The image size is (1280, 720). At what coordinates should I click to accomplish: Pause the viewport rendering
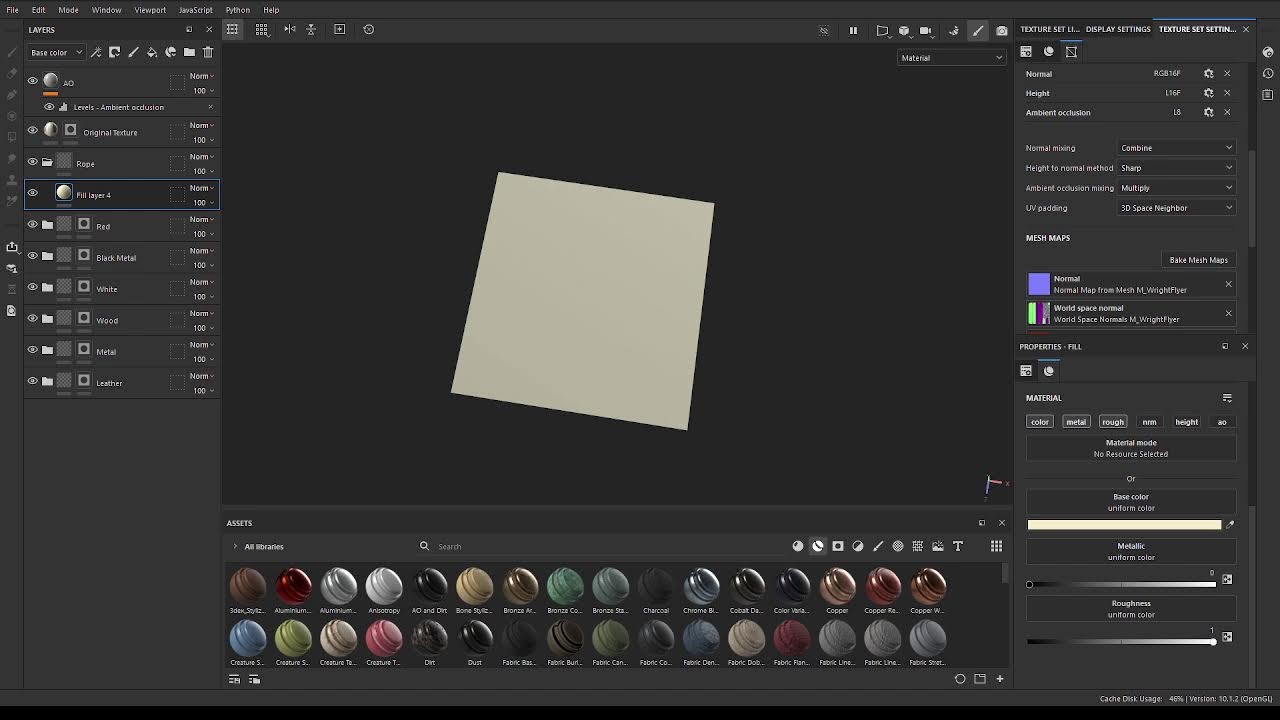click(x=853, y=30)
